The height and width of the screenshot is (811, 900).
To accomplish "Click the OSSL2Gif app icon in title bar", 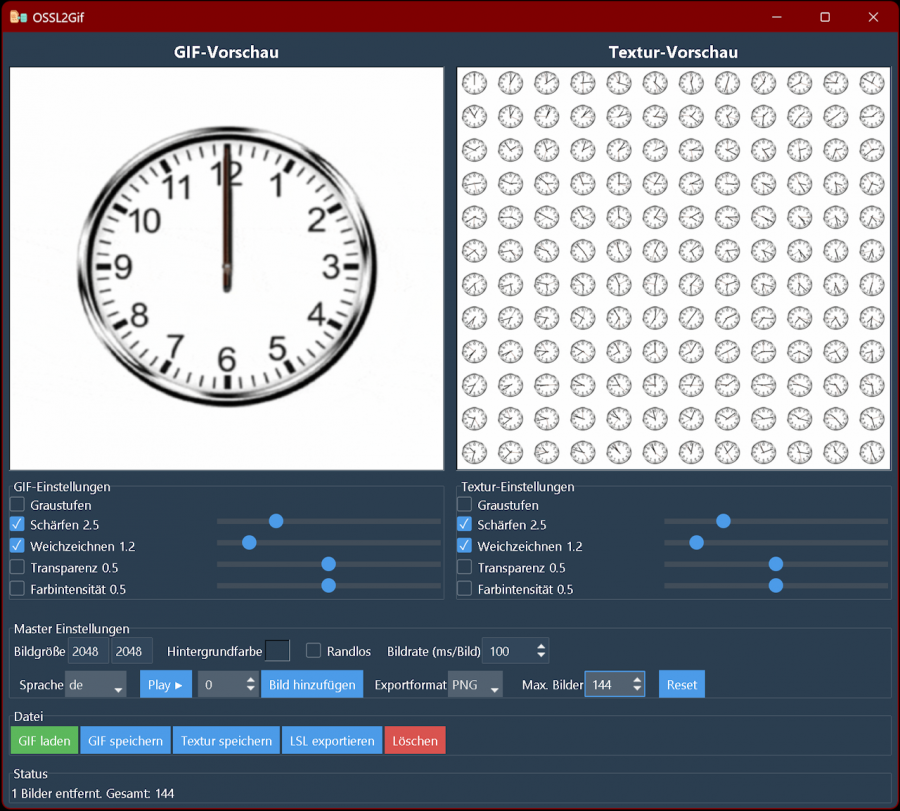I will click(18, 17).
